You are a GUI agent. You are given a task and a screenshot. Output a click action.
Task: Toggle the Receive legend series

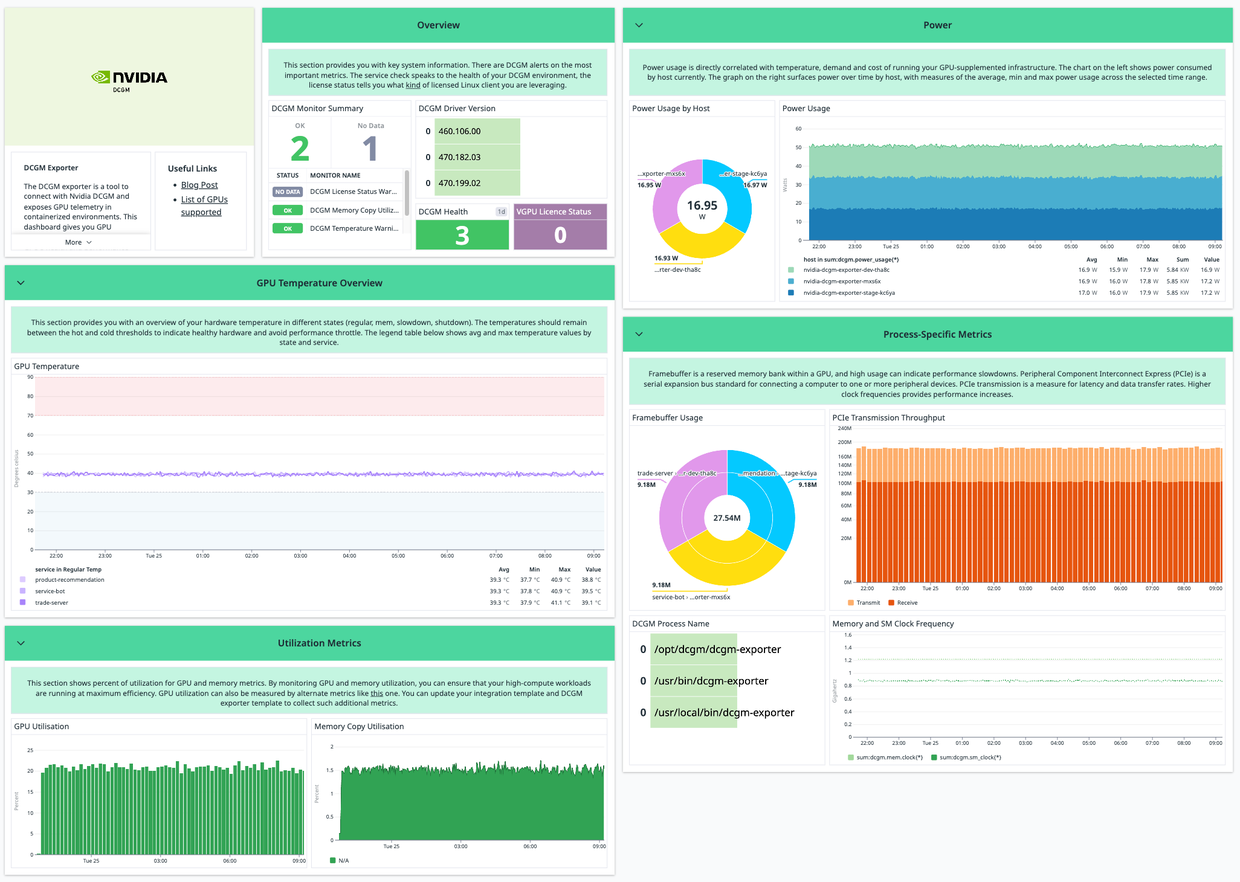906,603
